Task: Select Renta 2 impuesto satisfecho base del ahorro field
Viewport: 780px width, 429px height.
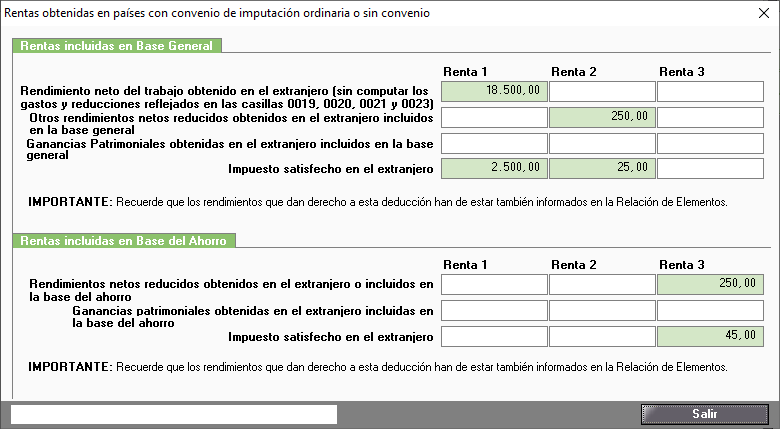Action: (602, 336)
